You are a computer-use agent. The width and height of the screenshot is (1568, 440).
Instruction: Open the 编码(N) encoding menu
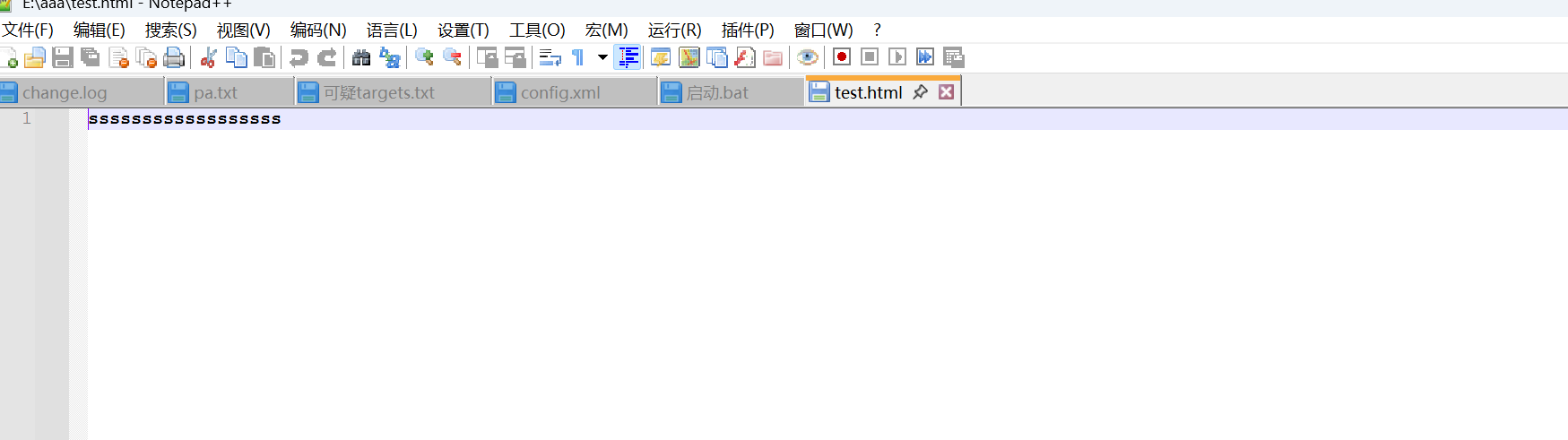tap(317, 30)
